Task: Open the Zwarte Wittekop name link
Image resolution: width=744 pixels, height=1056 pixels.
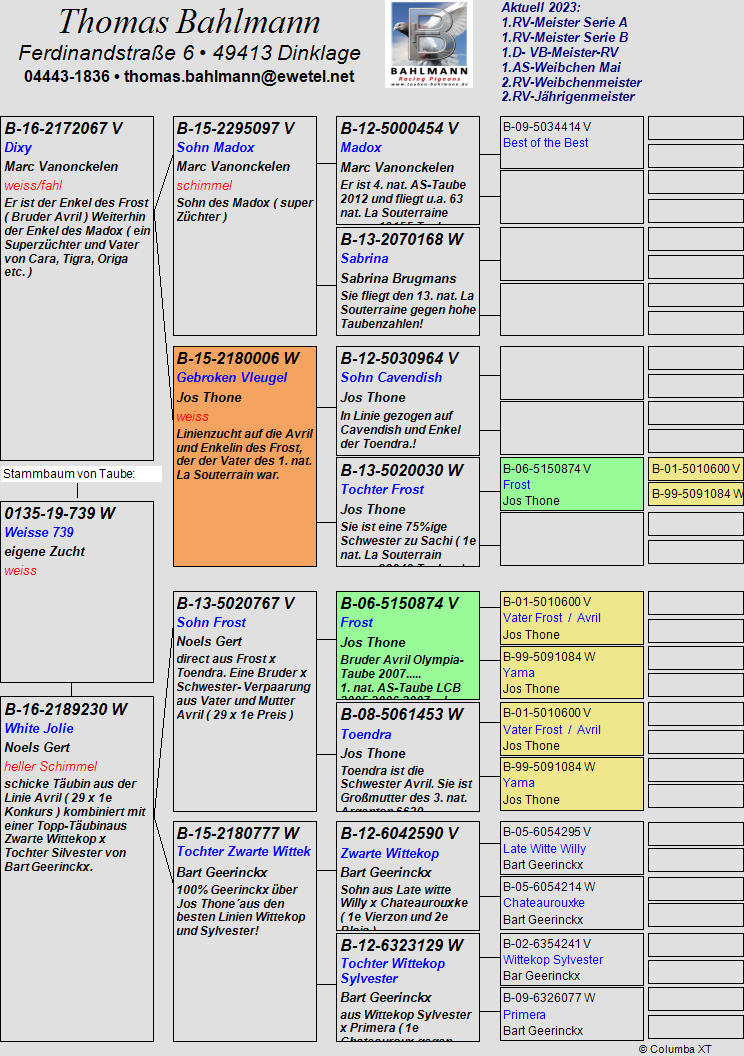Action: 389,854
